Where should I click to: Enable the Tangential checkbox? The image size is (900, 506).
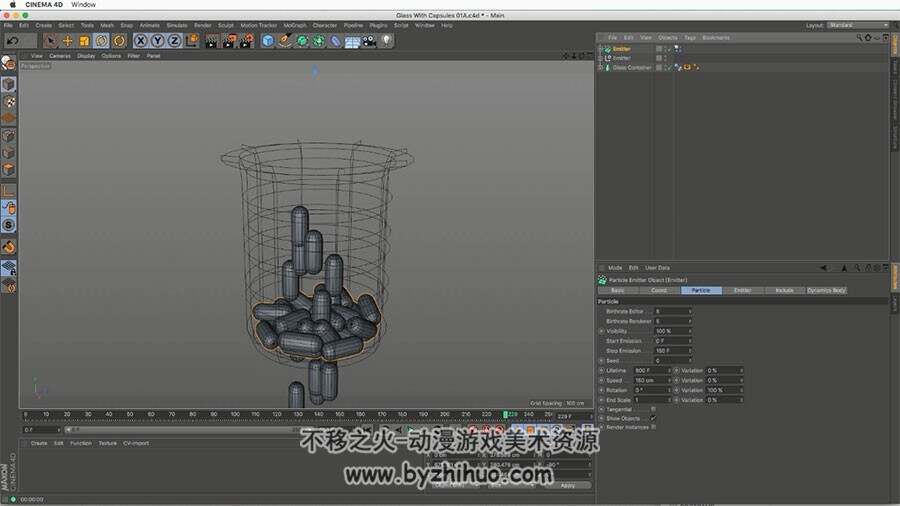coord(653,409)
